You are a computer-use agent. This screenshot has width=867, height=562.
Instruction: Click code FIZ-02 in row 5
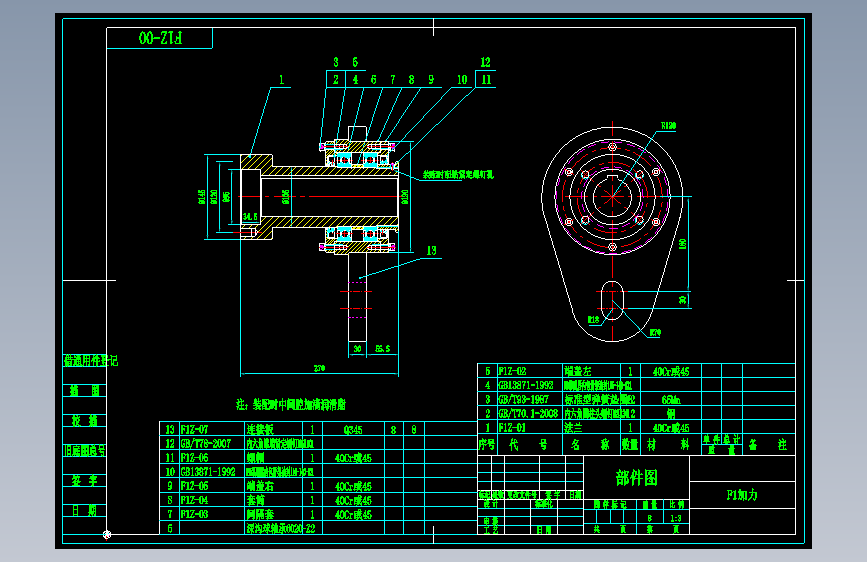pos(512,371)
